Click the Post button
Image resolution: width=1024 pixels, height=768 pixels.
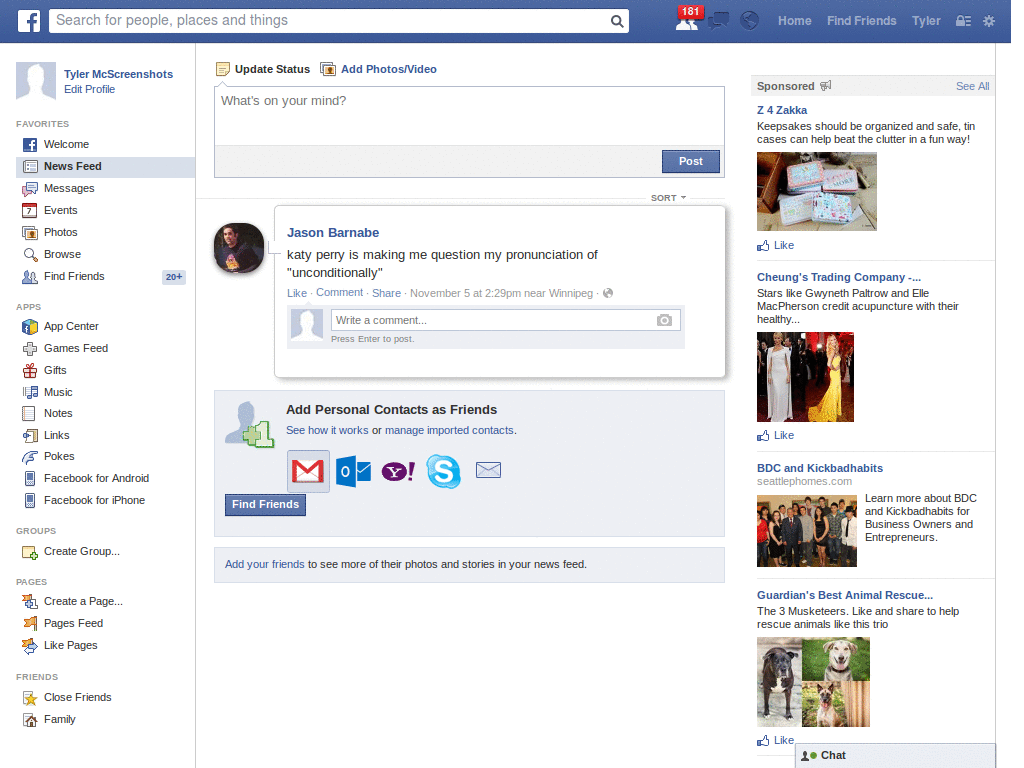[690, 161]
